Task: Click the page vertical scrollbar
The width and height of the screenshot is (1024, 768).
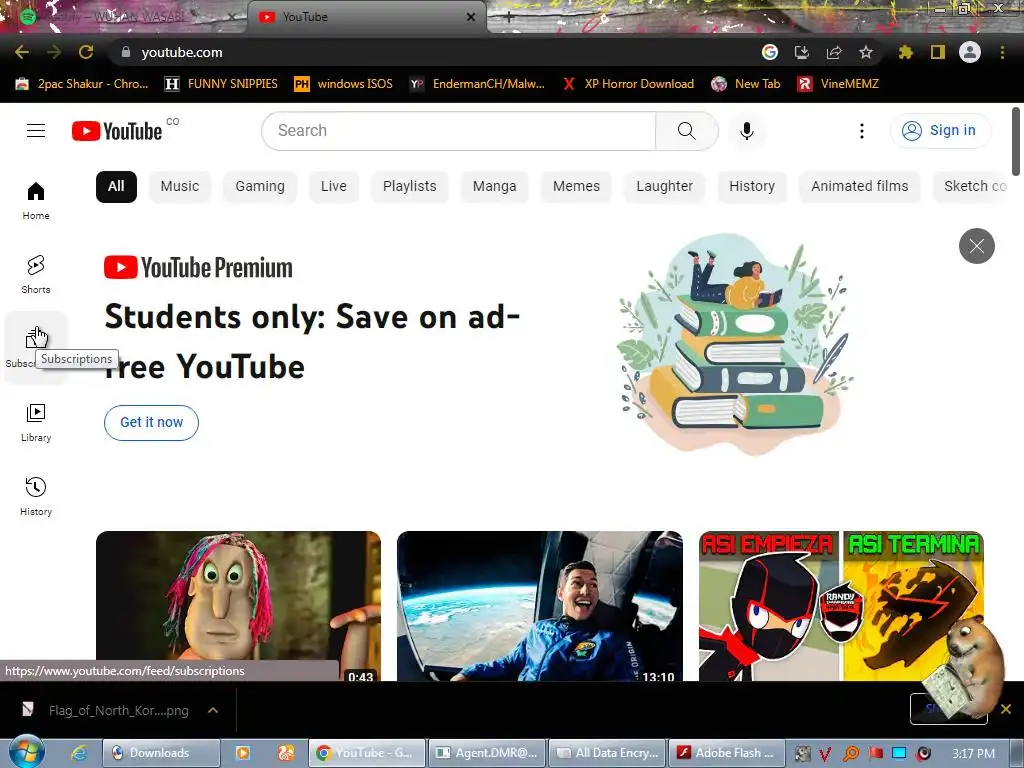Action: (x=1016, y=141)
